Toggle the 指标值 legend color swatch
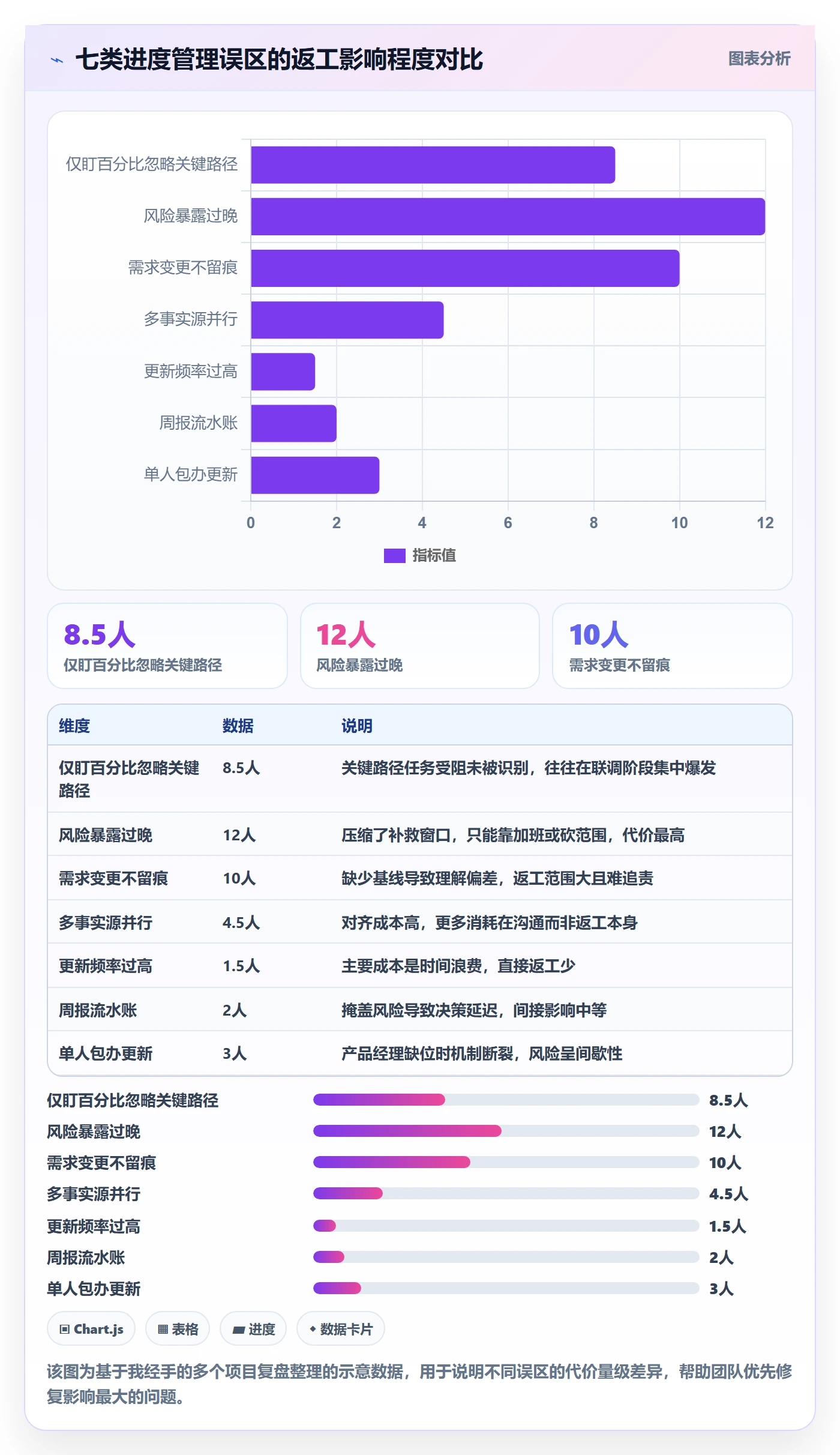 394,556
